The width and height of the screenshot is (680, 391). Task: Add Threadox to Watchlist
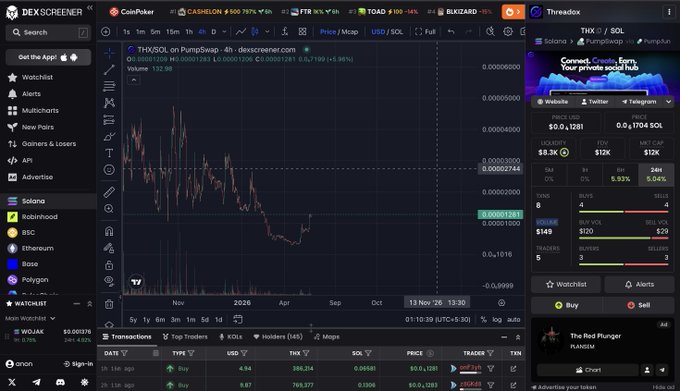point(566,284)
